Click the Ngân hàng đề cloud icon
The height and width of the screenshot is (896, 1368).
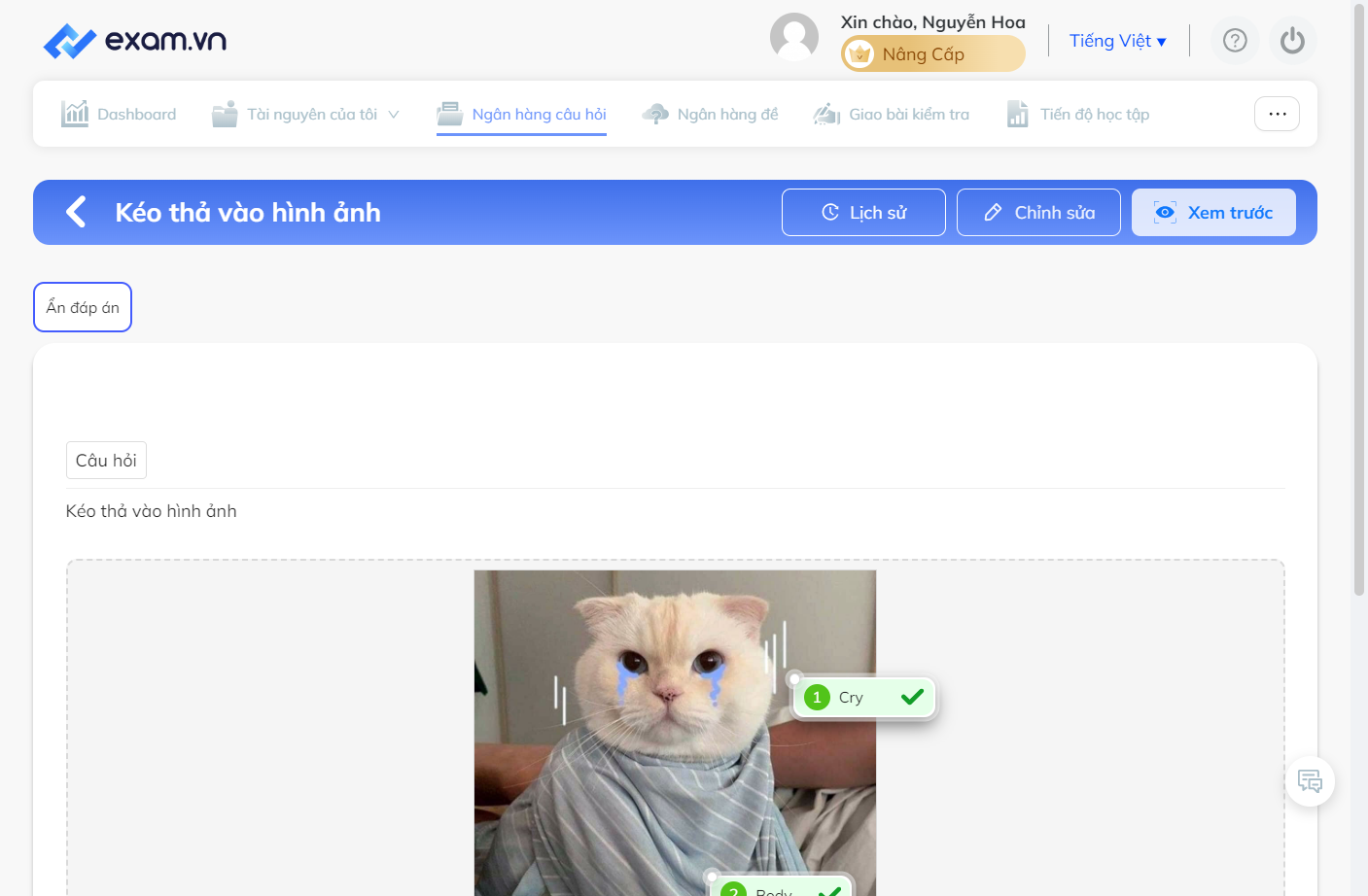(655, 114)
